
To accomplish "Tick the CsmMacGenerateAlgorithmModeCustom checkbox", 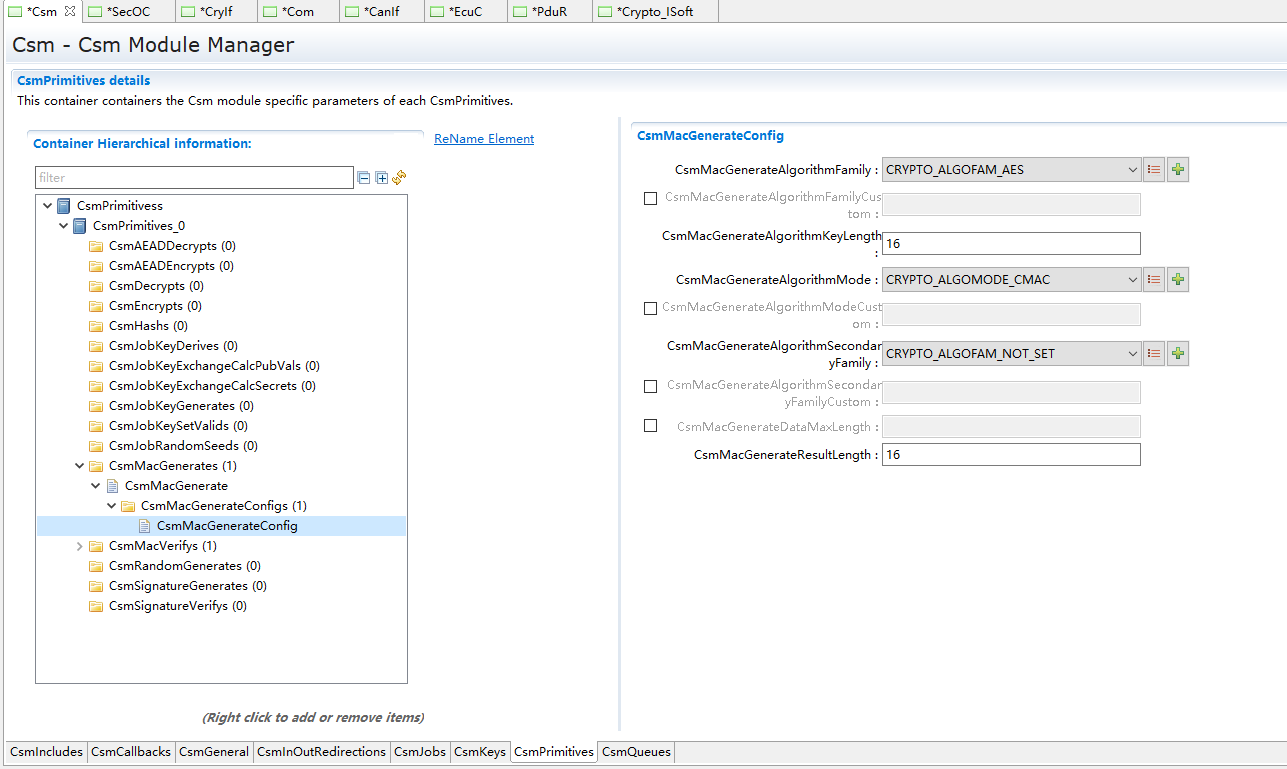I will click(x=651, y=309).
